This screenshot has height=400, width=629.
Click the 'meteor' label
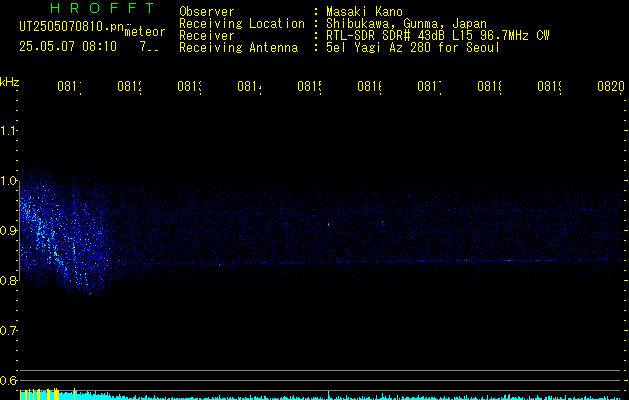click(x=145, y=32)
